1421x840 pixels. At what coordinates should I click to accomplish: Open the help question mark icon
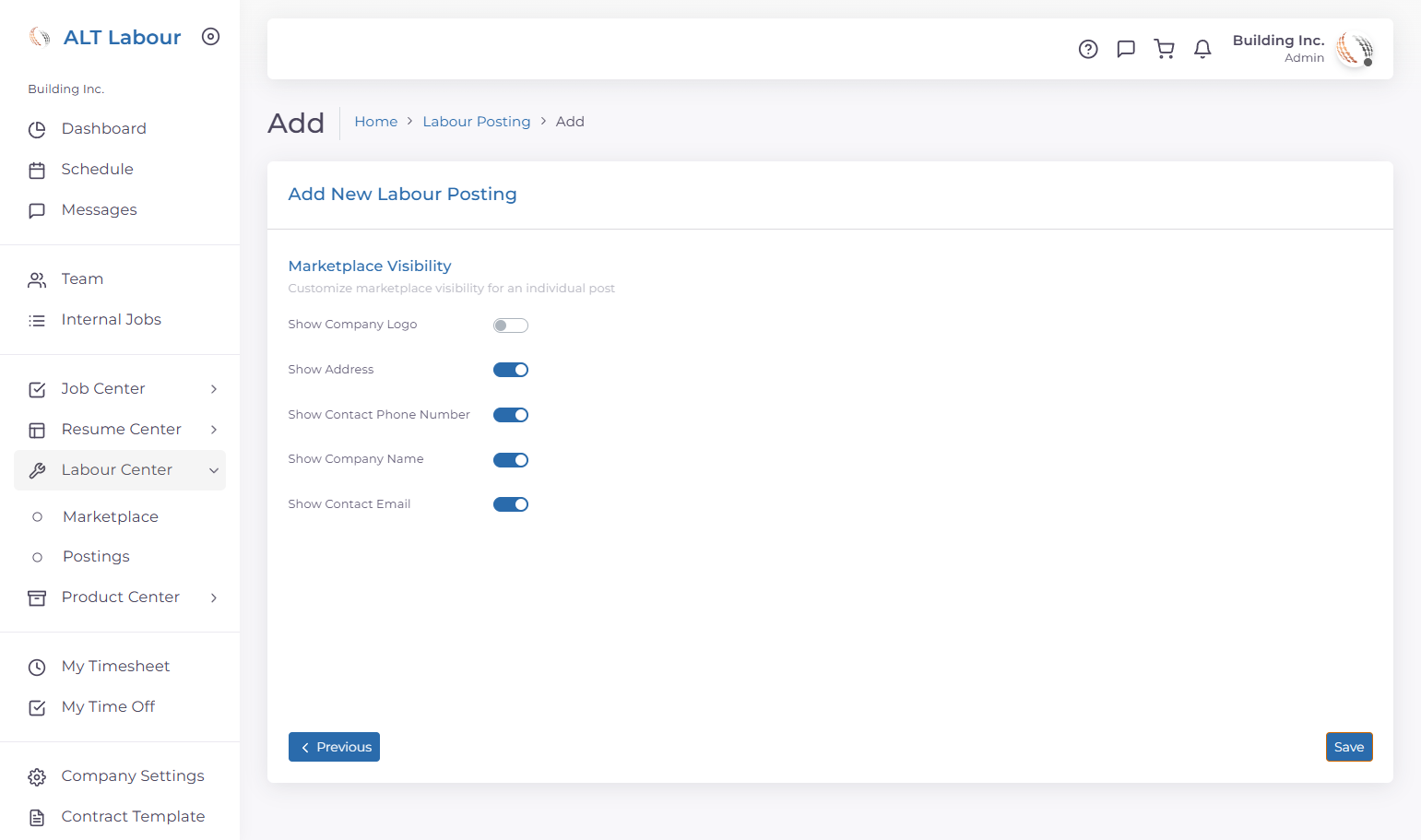coord(1088,49)
